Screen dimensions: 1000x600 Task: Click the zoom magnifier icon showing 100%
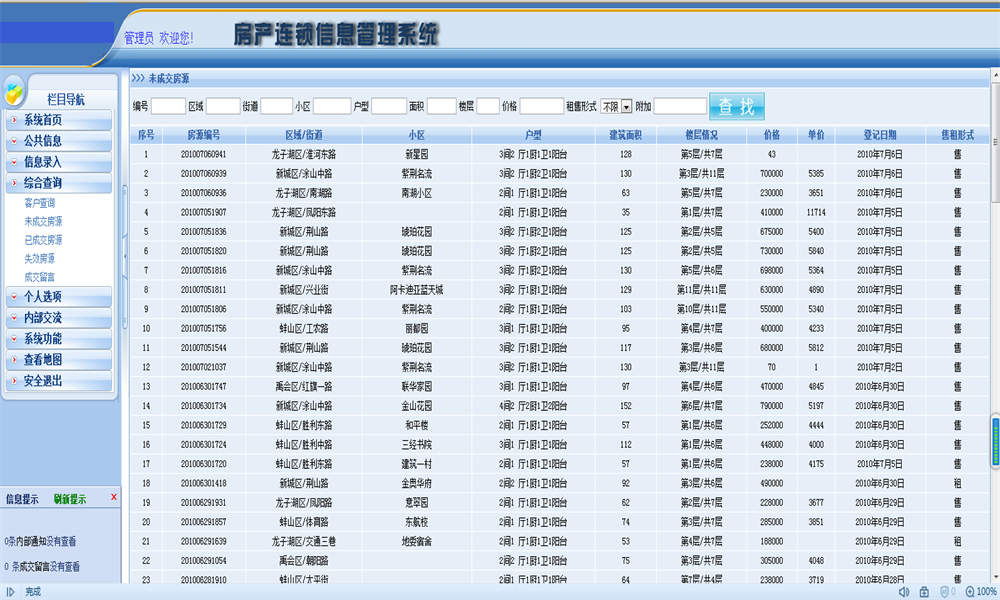tap(968, 592)
